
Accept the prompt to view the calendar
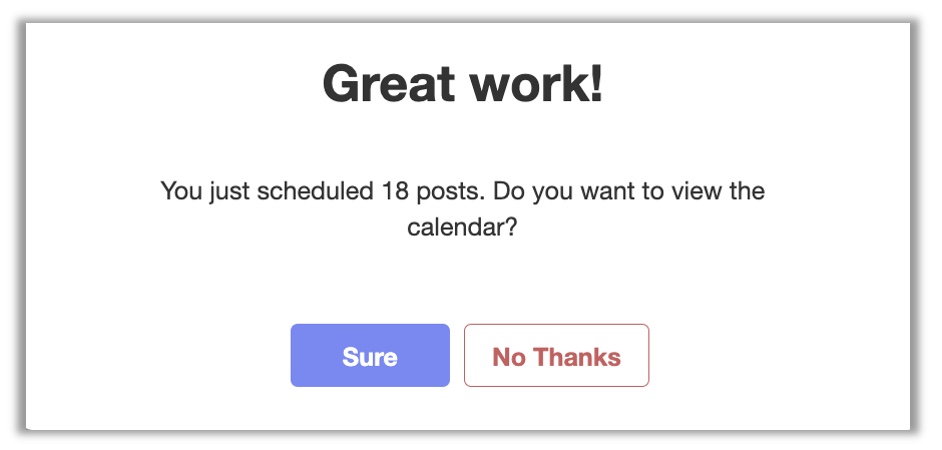370,356
